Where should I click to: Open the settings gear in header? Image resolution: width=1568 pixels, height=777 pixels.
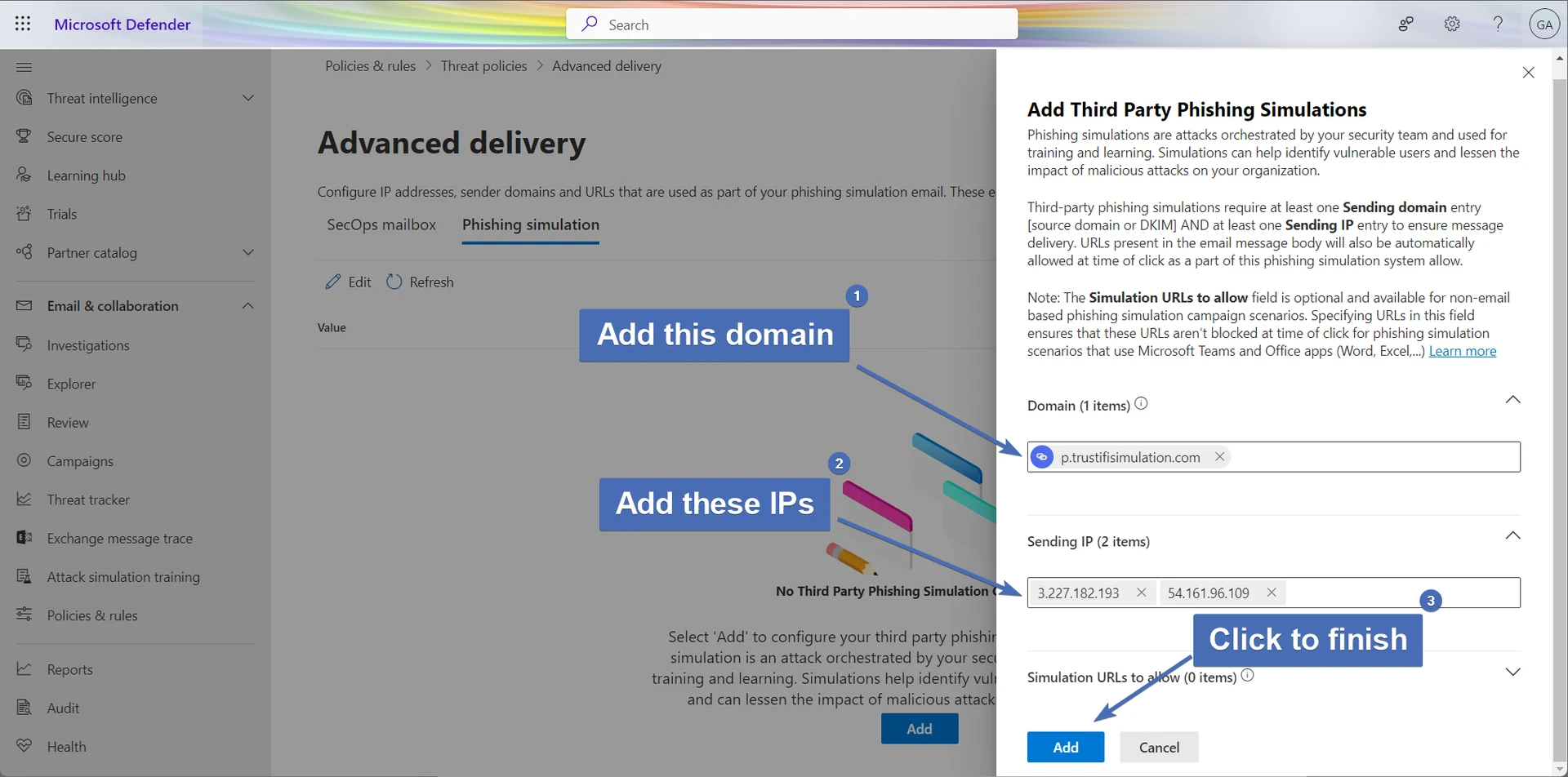[x=1451, y=24]
